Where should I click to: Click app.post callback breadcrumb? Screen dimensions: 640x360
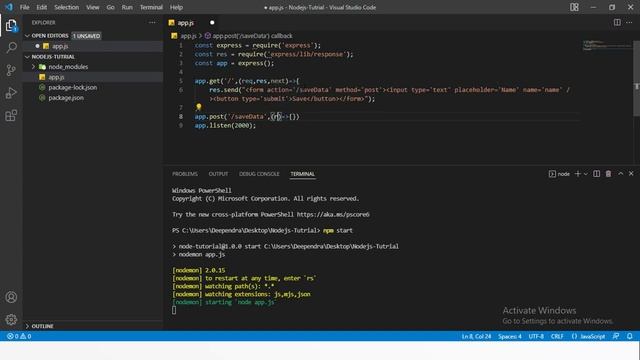point(252,36)
